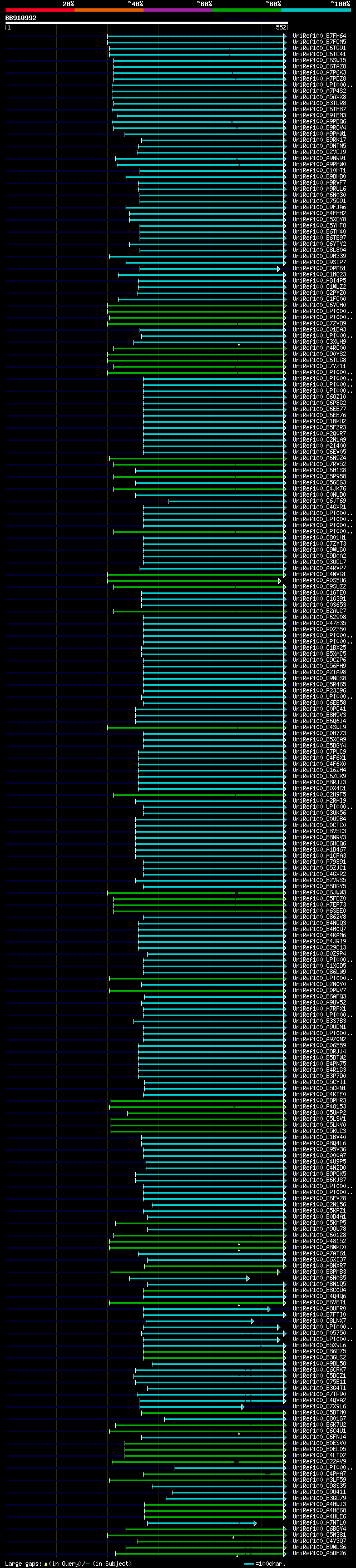356x1568 pixels.
Task: Choose the UniRef100_A9PHW0 label
Action: point(319,164)
